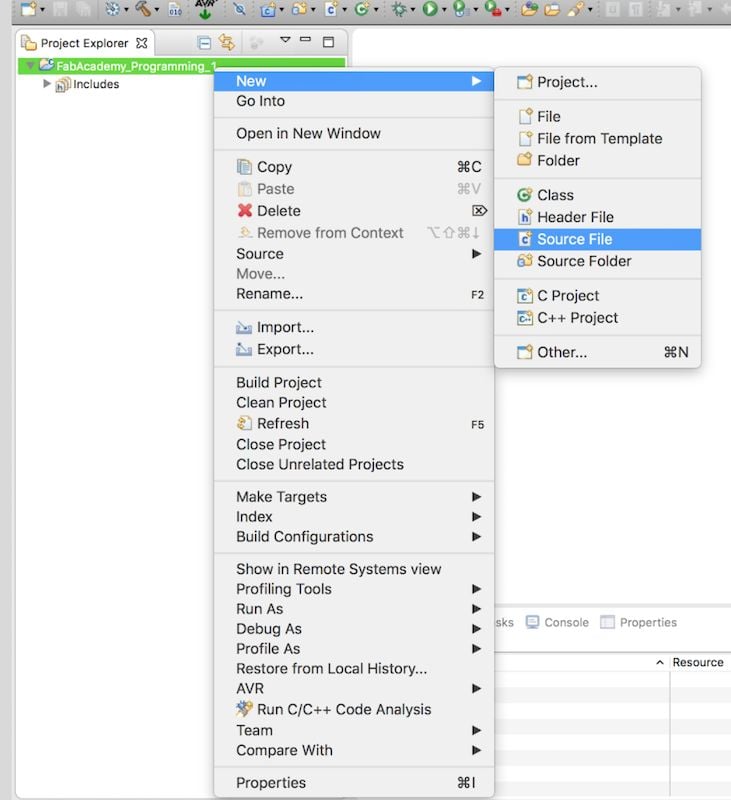Select Folder in the New submenu
731x800 pixels.
coord(597,160)
